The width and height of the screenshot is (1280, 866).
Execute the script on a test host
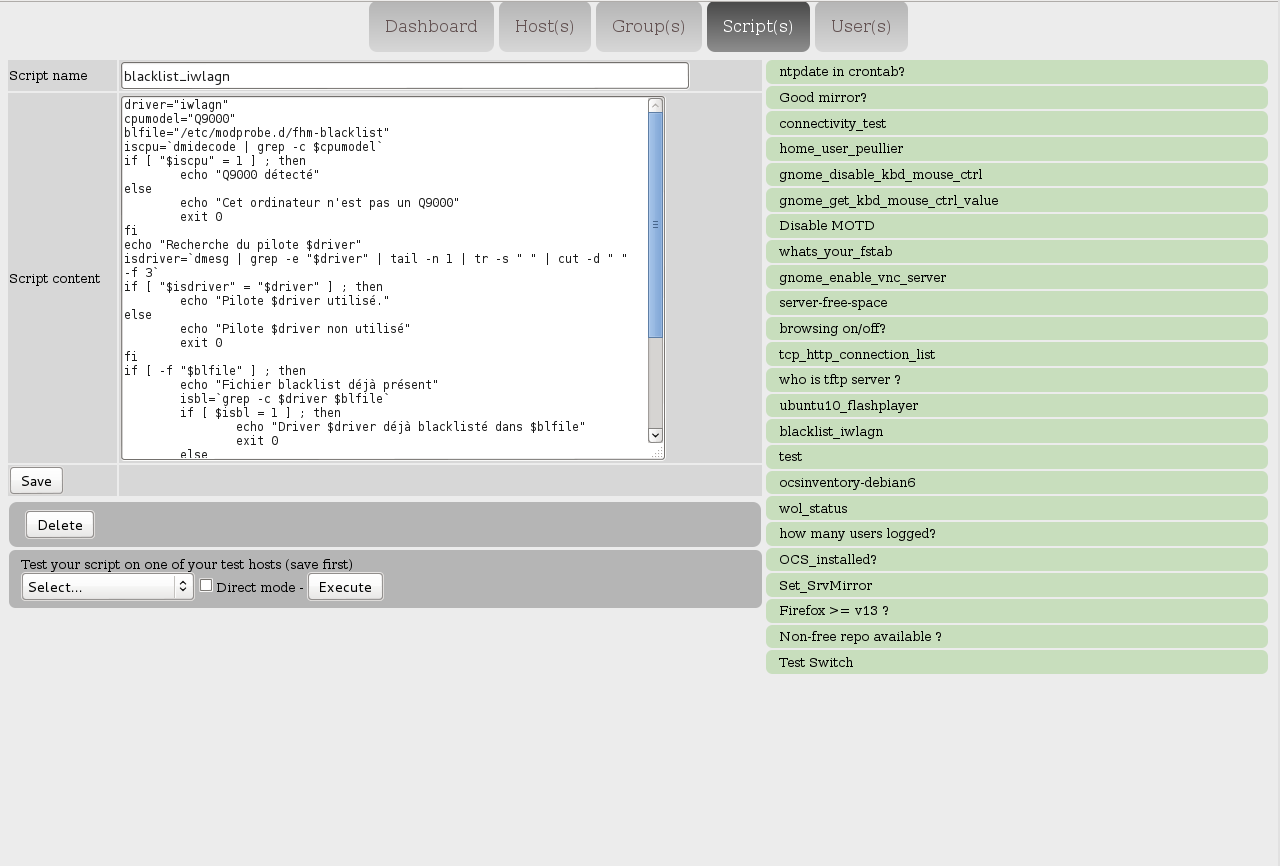click(x=345, y=587)
